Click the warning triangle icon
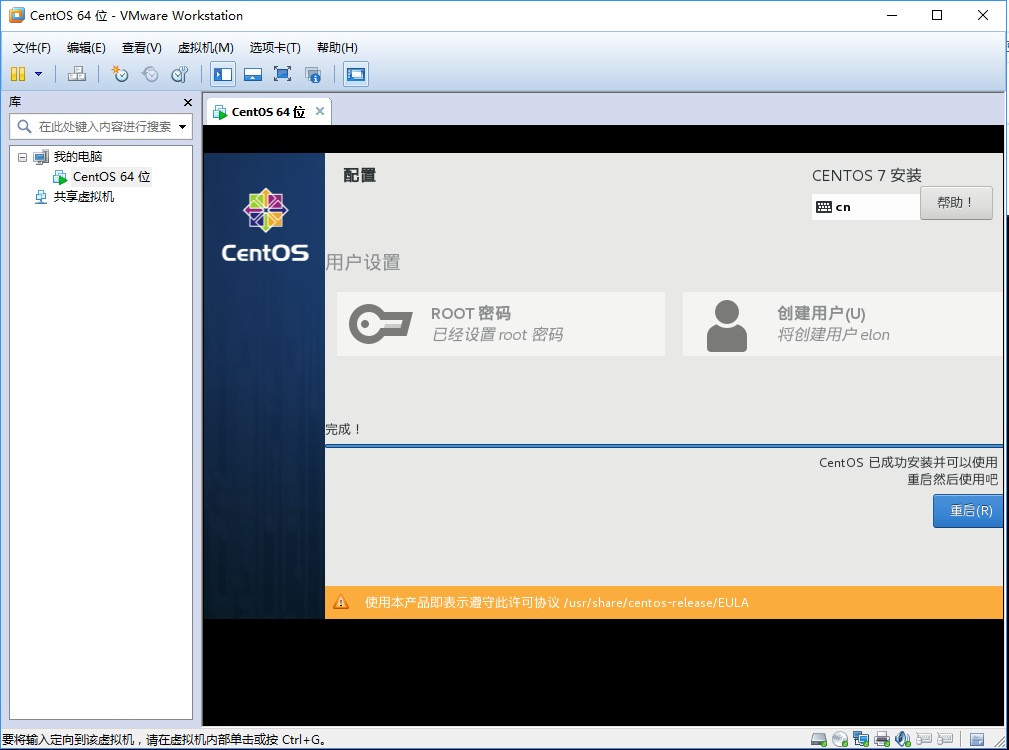 click(341, 602)
